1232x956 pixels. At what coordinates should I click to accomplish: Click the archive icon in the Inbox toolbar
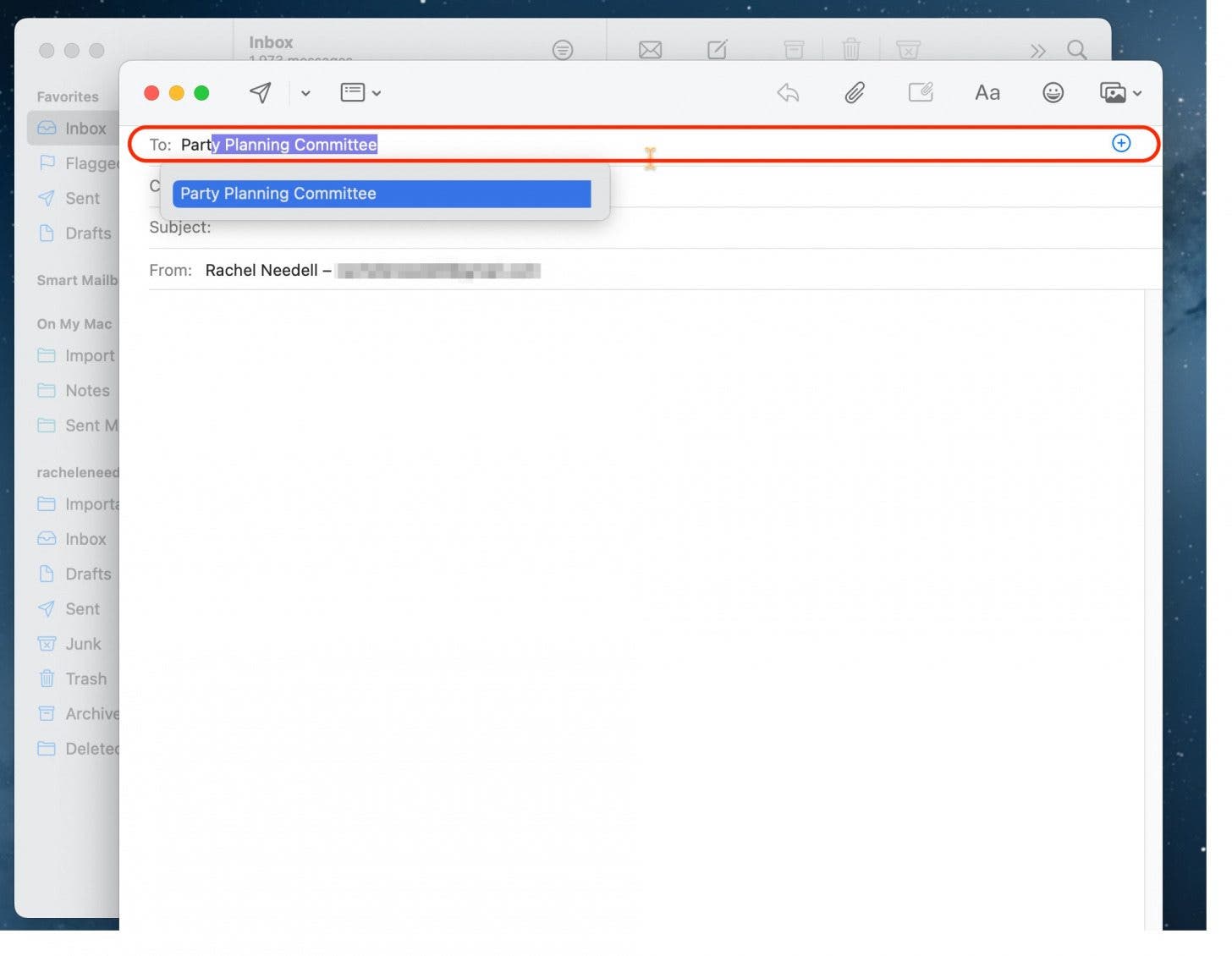click(x=793, y=50)
